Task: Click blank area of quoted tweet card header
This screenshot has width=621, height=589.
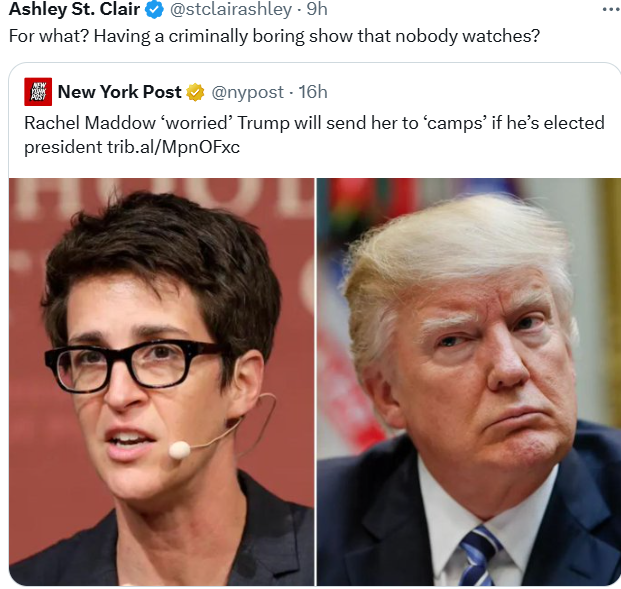Action: pyautogui.click(x=471, y=92)
